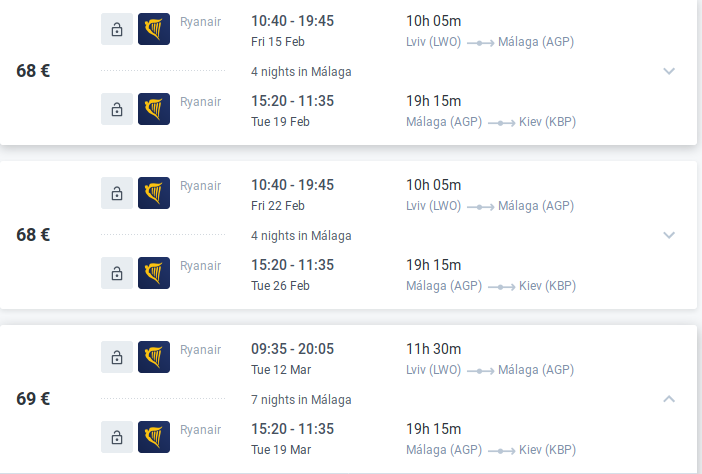This screenshot has width=702, height=474.
Task: Click the lock icon on the Tue 26 Feb flight
Action: click(x=117, y=273)
